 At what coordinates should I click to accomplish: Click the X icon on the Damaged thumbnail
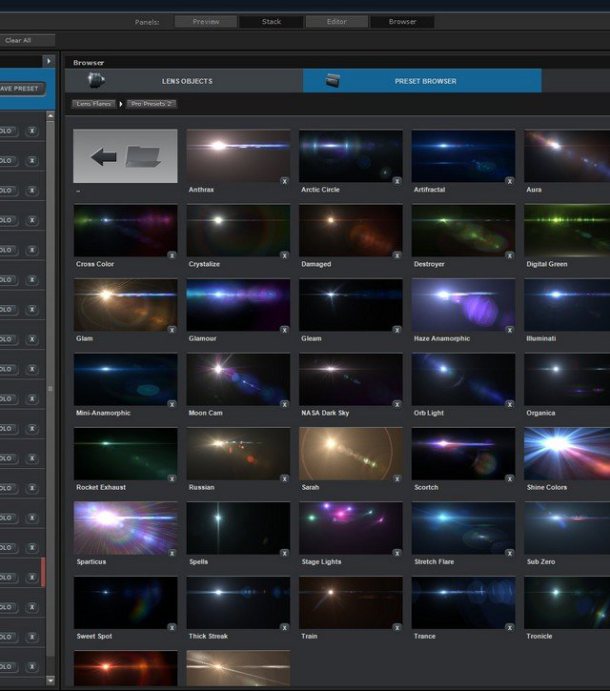pos(397,256)
